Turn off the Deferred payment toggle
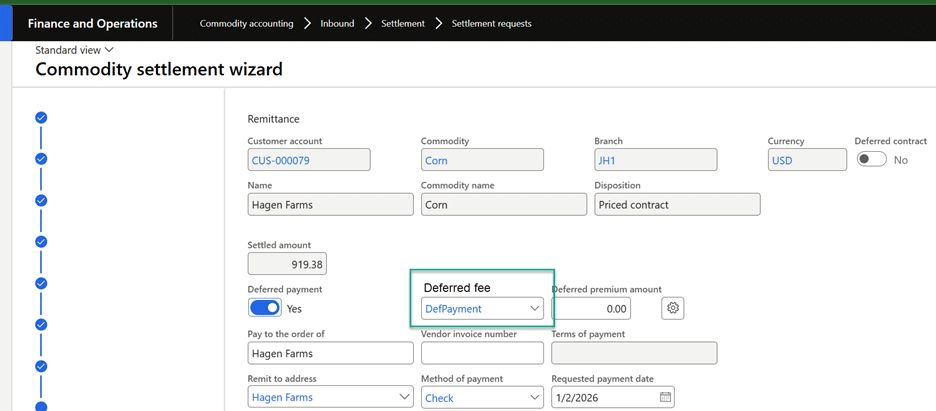The width and height of the screenshot is (936, 411). tap(265, 309)
